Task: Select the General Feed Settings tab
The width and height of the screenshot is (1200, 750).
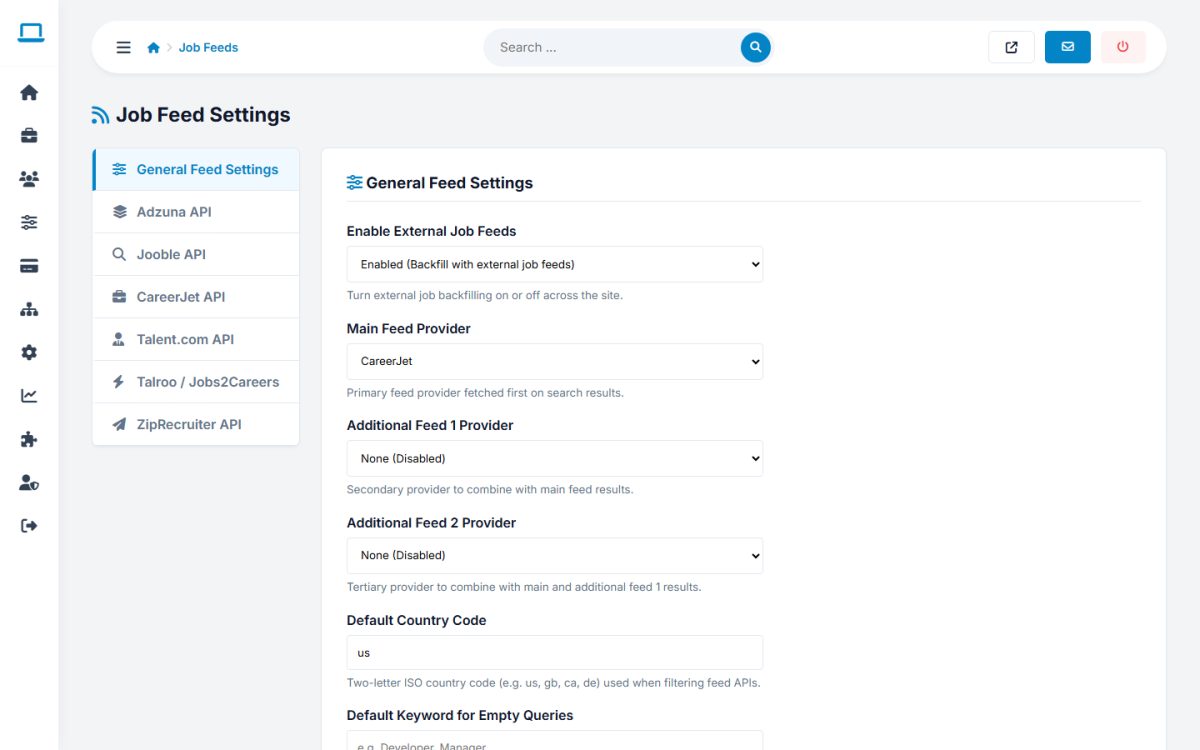Action: pos(196,169)
